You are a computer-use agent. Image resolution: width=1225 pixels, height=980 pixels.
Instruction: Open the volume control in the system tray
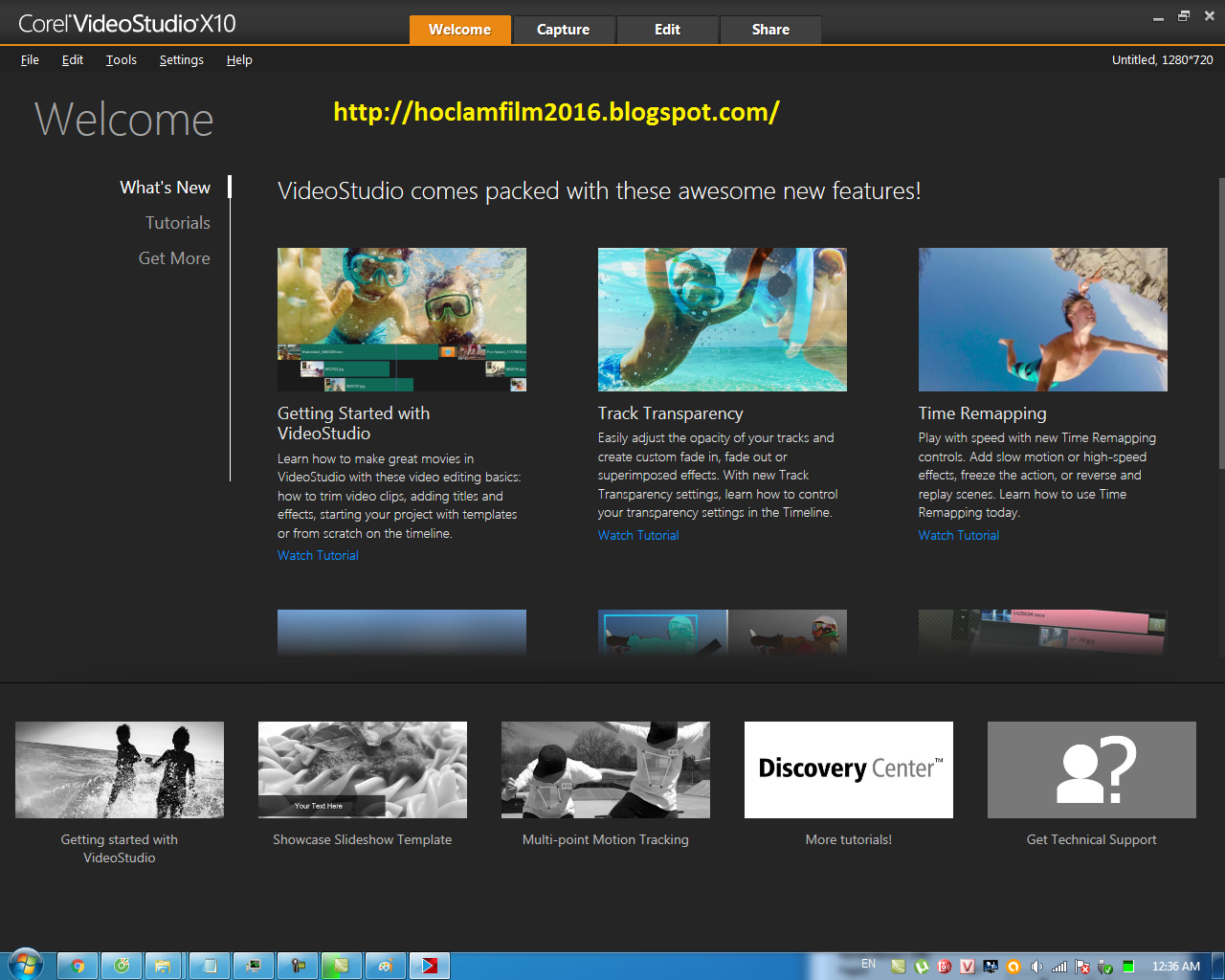tap(1037, 966)
